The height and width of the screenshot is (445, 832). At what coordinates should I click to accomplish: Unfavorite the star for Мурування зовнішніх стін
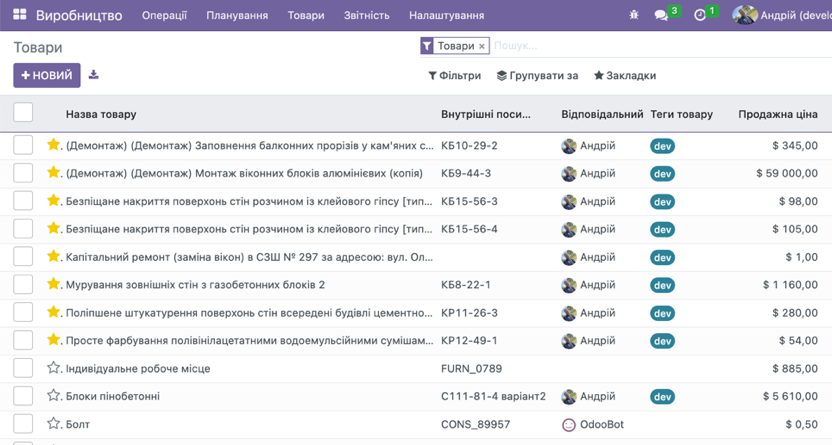pos(54,285)
